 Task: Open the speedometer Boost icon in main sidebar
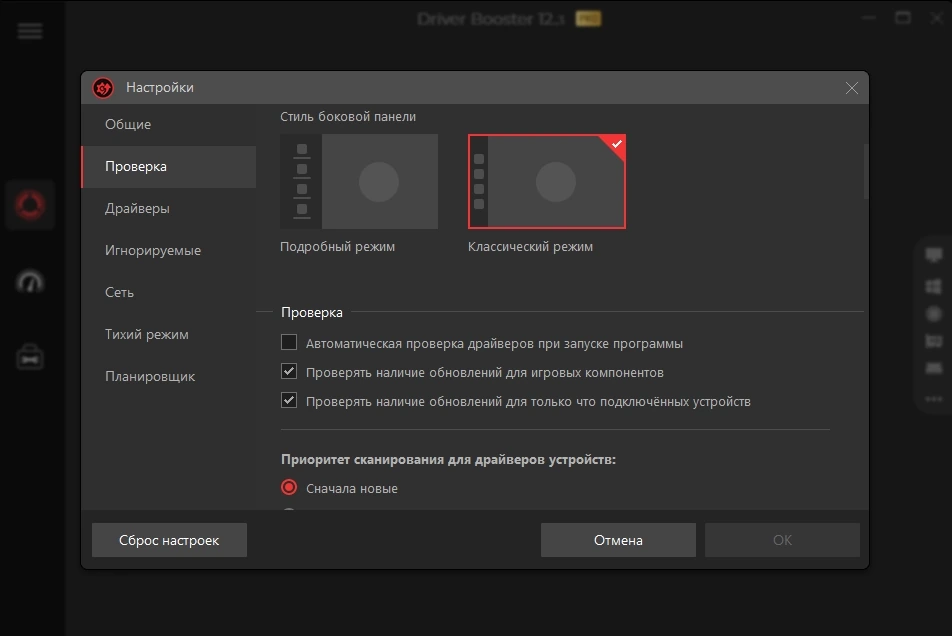[30, 282]
